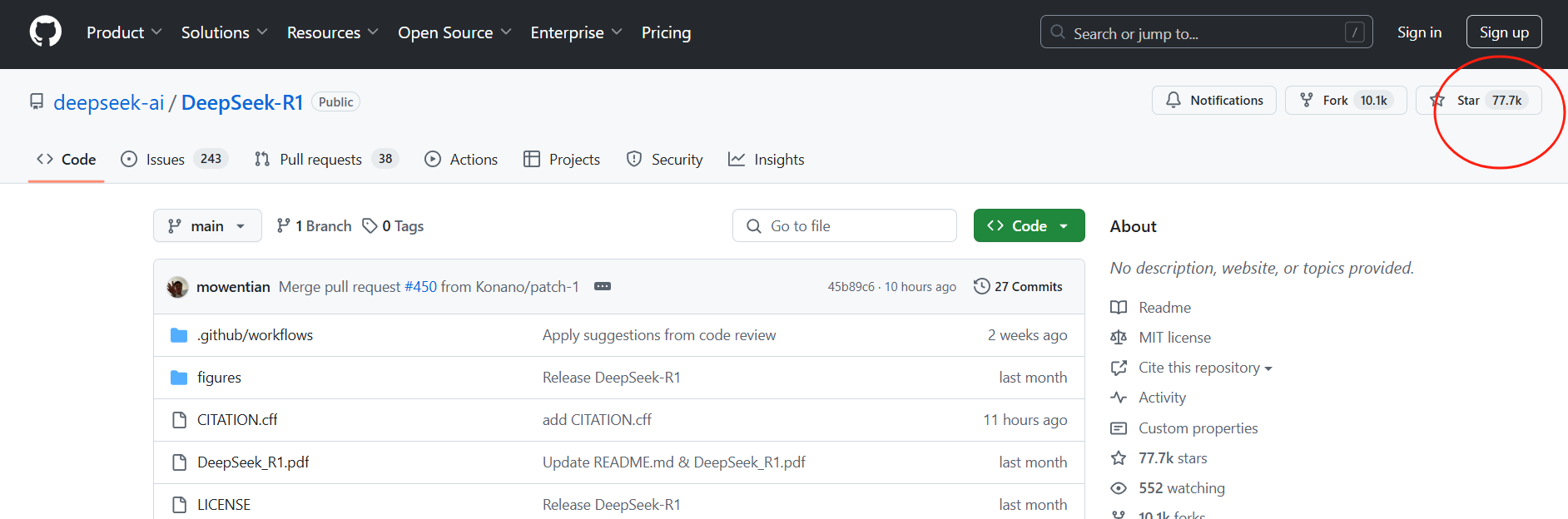
Task: Focus the Search or jump to field
Action: tap(1206, 32)
